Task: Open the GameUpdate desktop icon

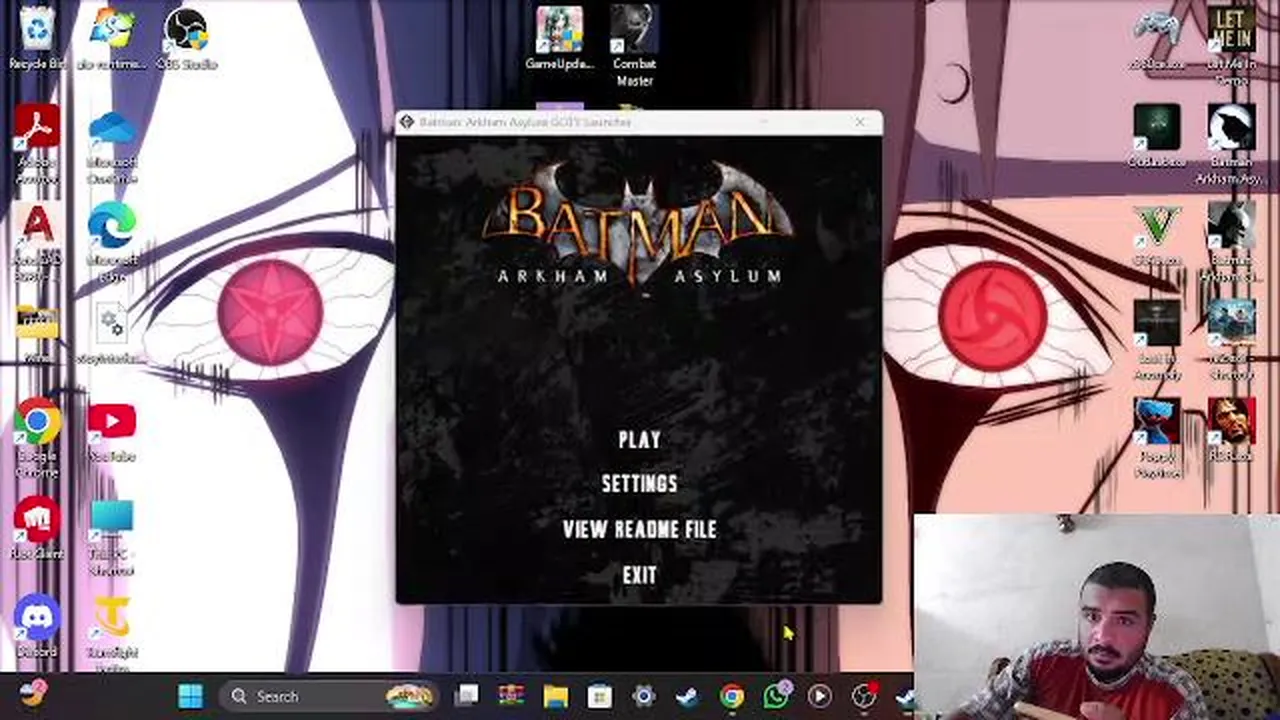Action: (559, 38)
